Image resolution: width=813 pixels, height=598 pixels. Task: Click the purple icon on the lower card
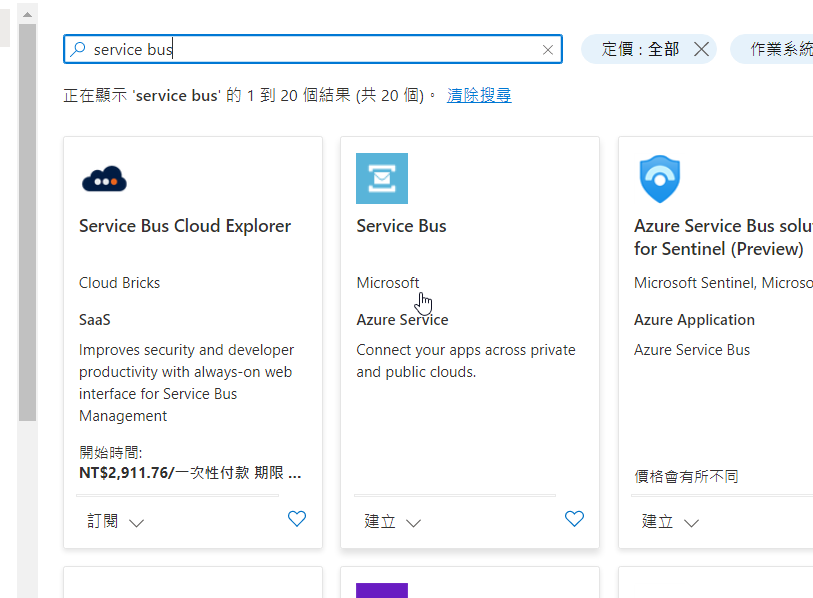(382, 590)
